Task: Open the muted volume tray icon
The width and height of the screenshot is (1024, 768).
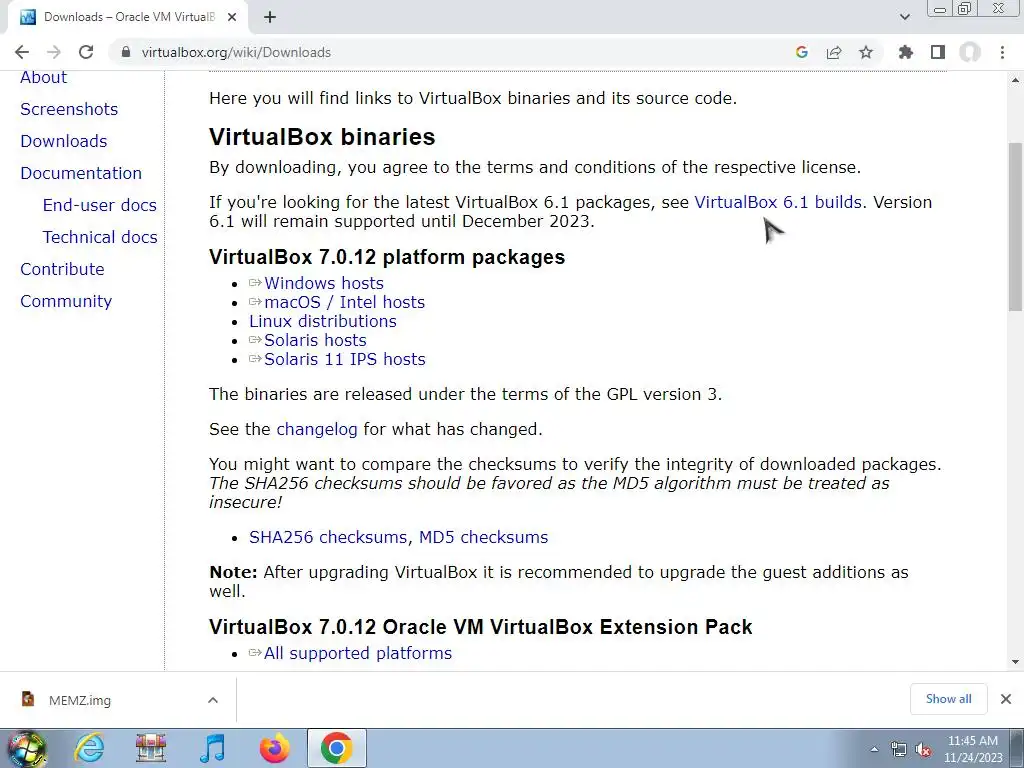Action: [x=923, y=749]
